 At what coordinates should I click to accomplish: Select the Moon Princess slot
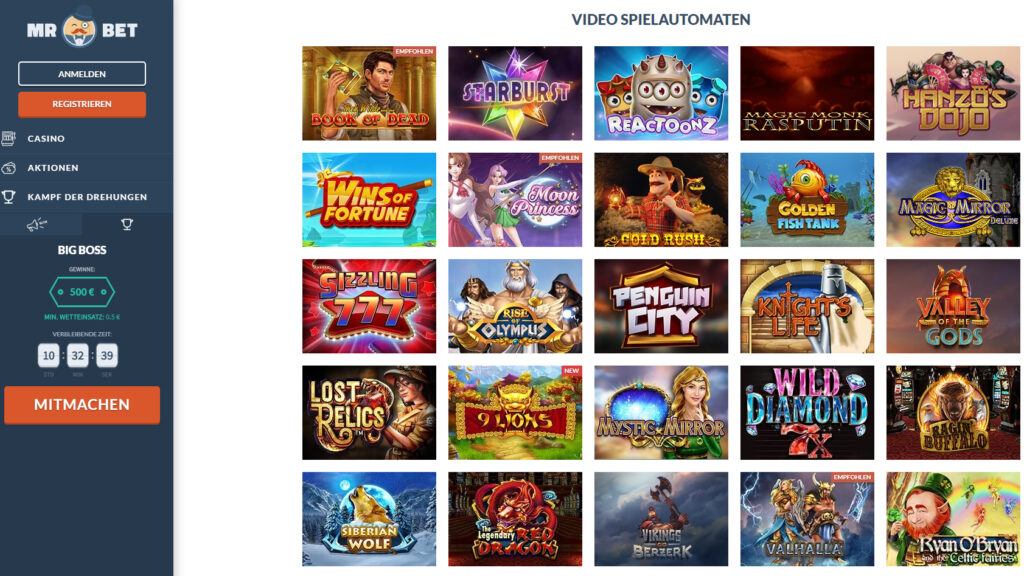[x=515, y=200]
